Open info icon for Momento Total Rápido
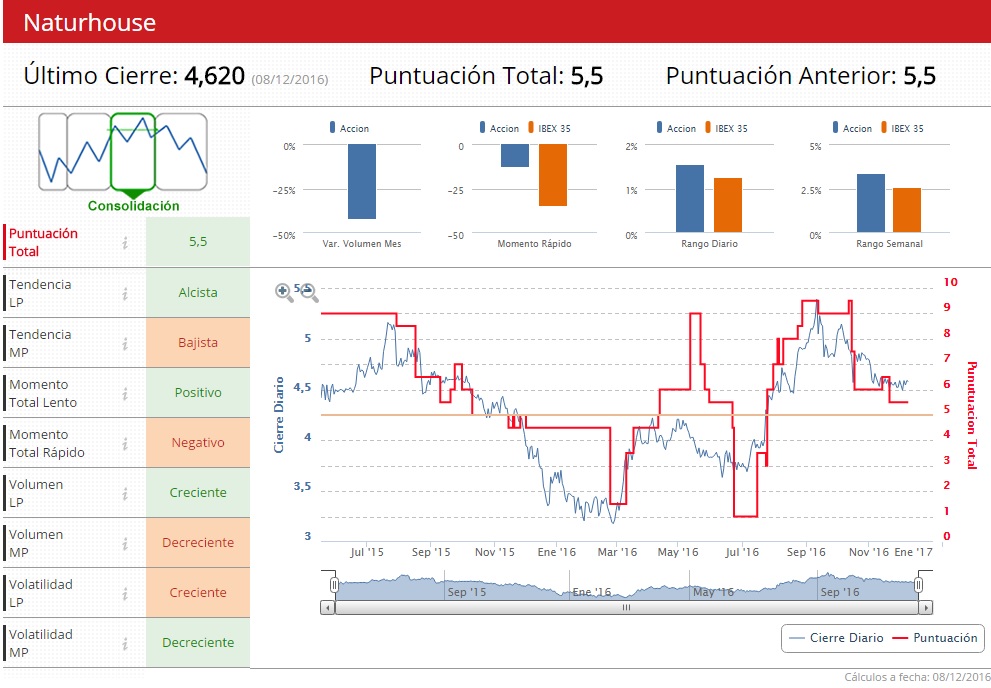 point(125,444)
